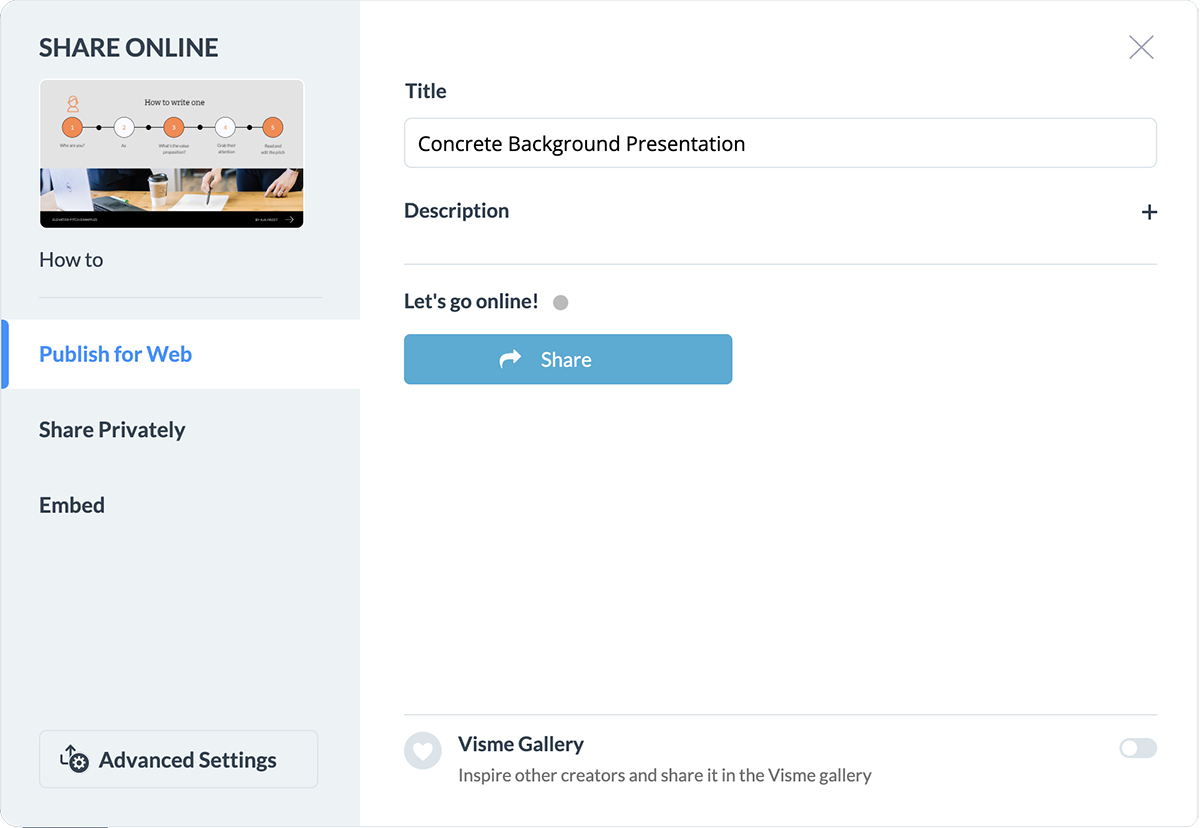Click the curved arrow icon on Share button
1200x828 pixels.
511,359
